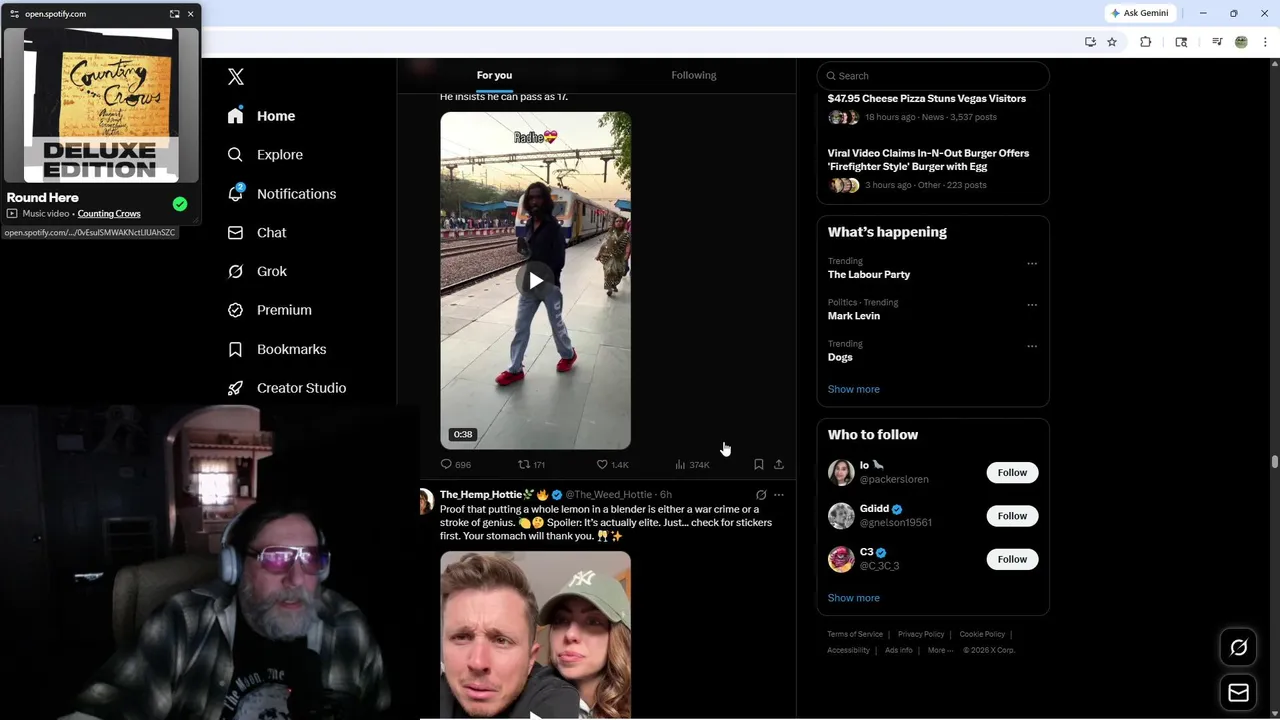The width and height of the screenshot is (1280, 720).
Task: Follow Gdidd @gnelson19561
Action: (1012, 516)
